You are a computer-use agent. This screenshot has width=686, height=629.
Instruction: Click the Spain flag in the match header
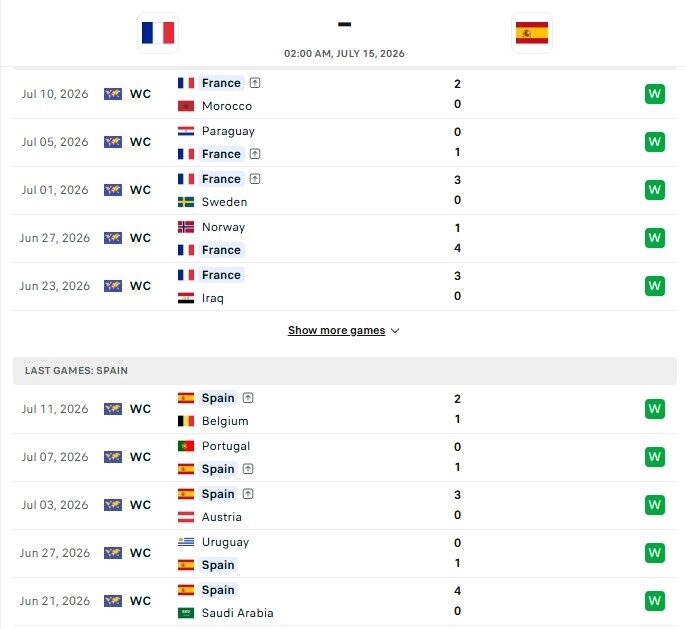tap(532, 33)
